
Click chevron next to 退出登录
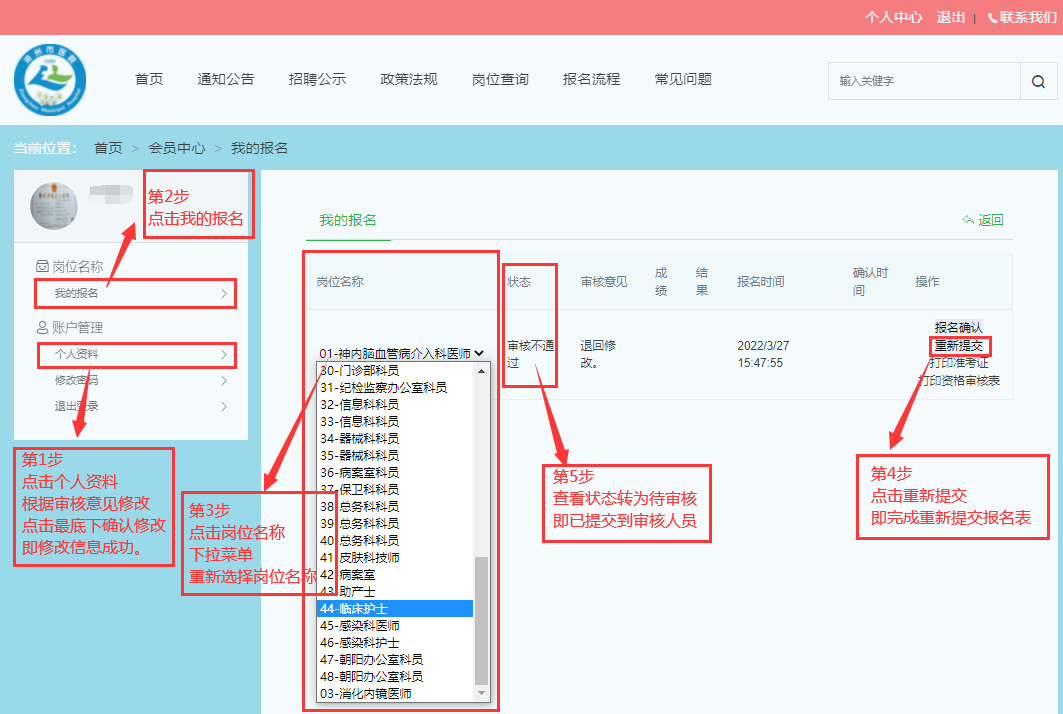(x=224, y=406)
